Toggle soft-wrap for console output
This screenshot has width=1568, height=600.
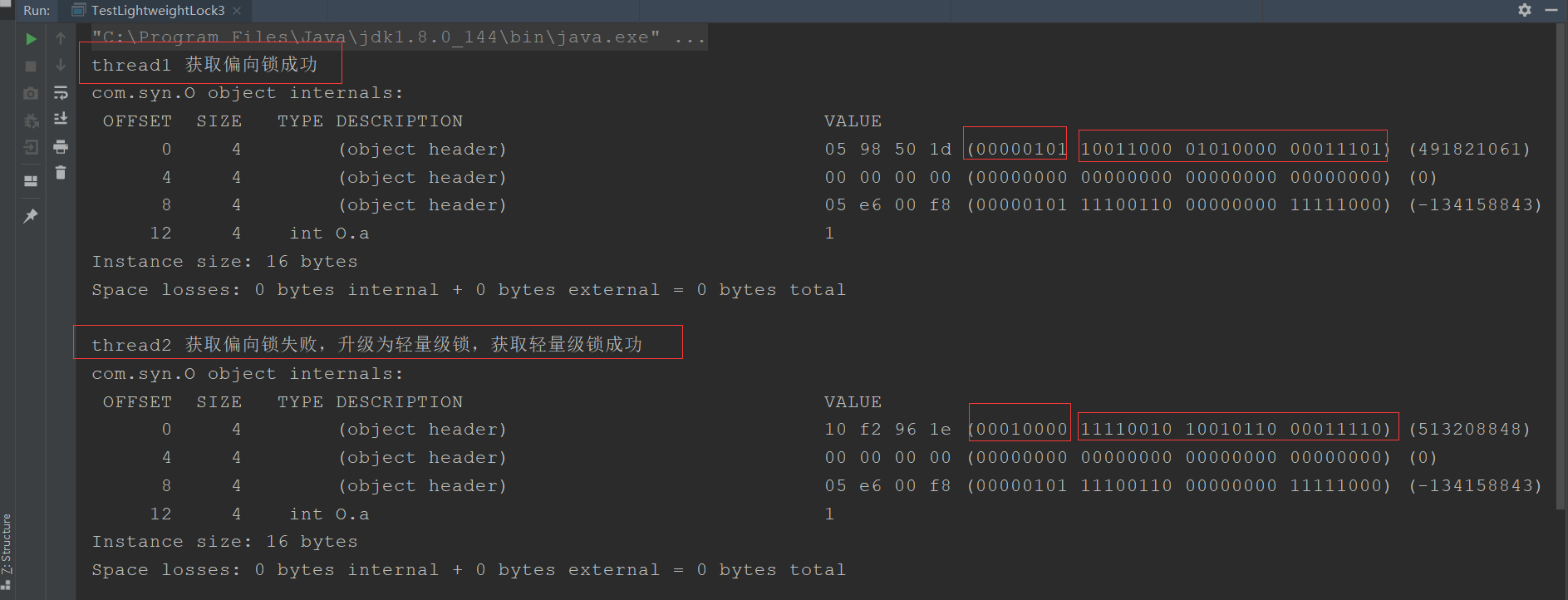[61, 92]
